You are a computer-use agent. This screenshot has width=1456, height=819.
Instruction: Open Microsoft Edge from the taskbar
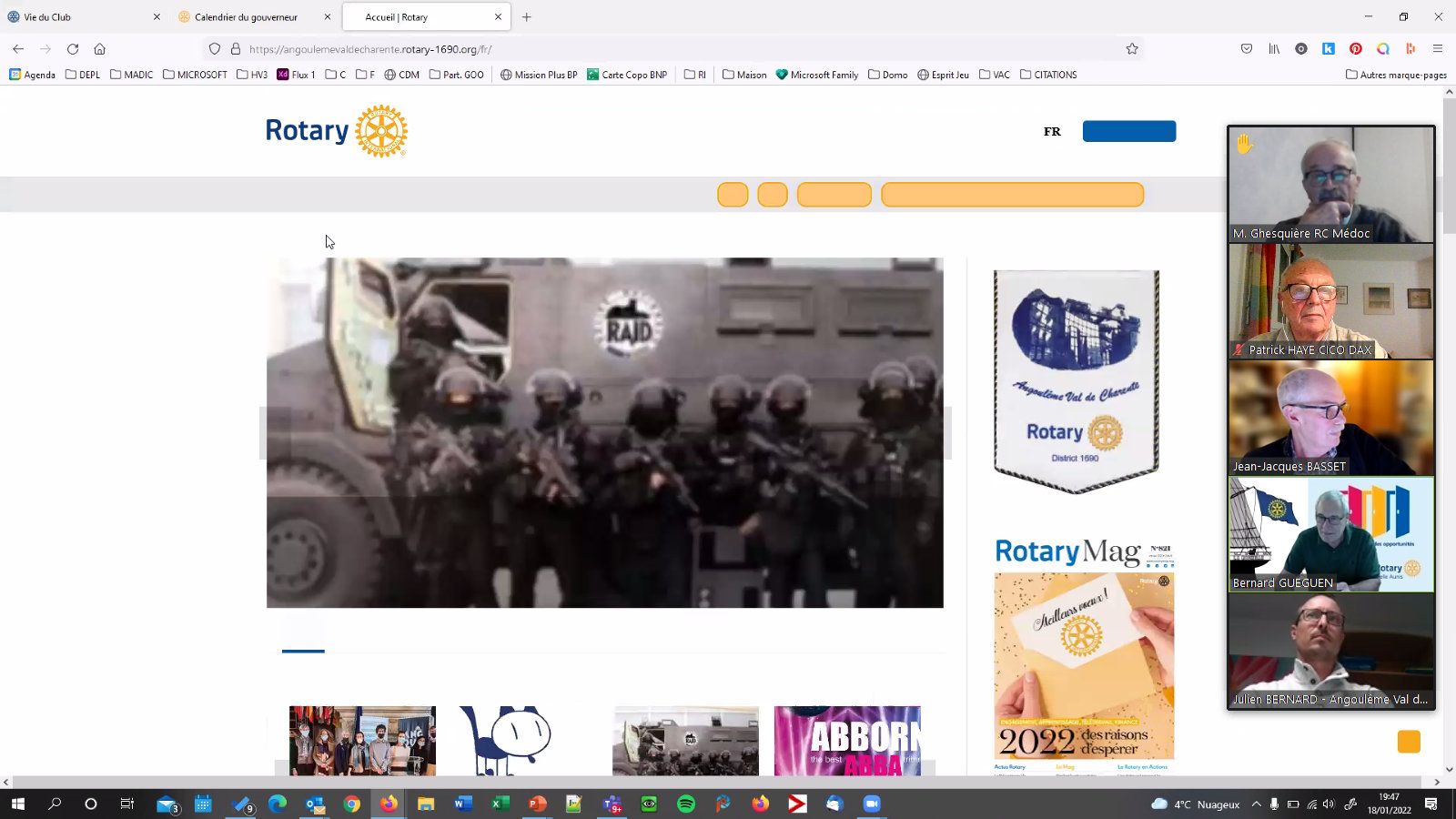point(277,804)
